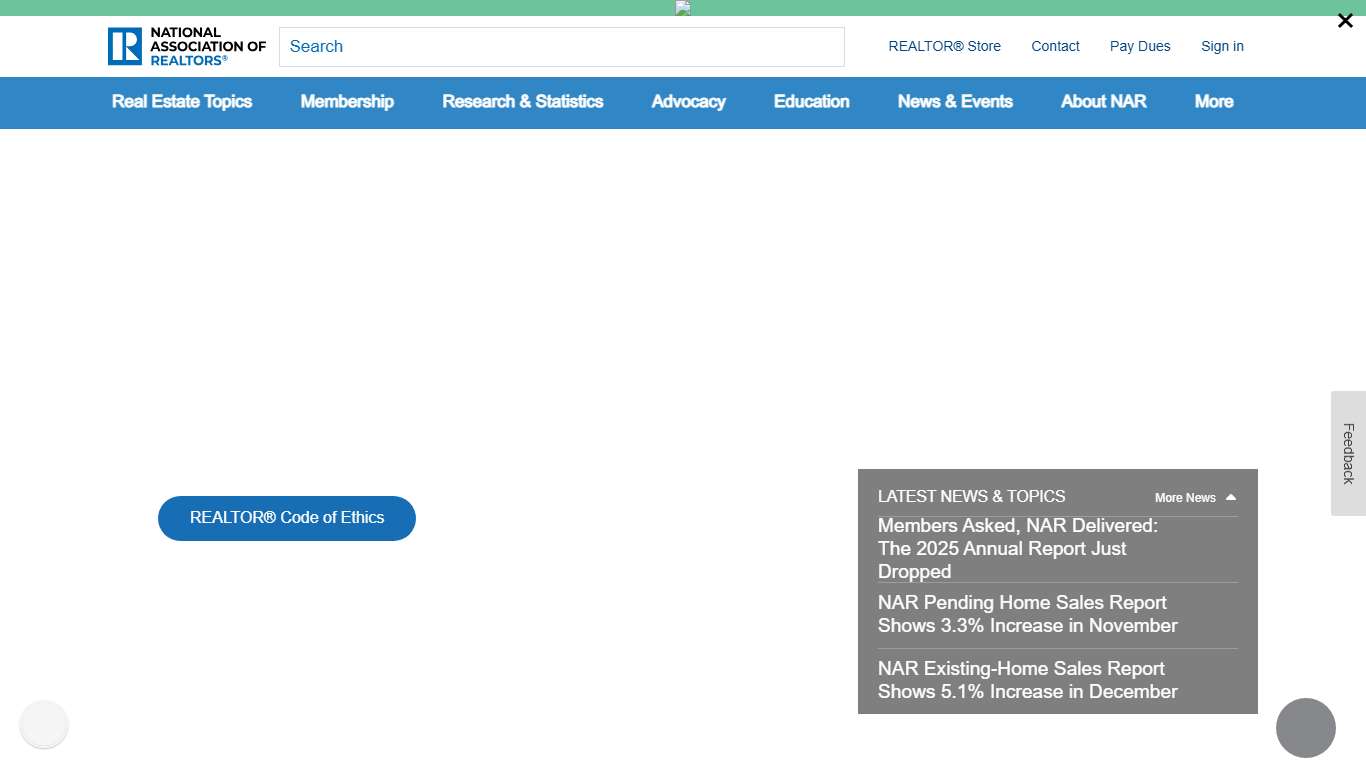The height and width of the screenshot is (768, 1366).
Task: Go to REALTOR® Store link
Action: (944, 47)
